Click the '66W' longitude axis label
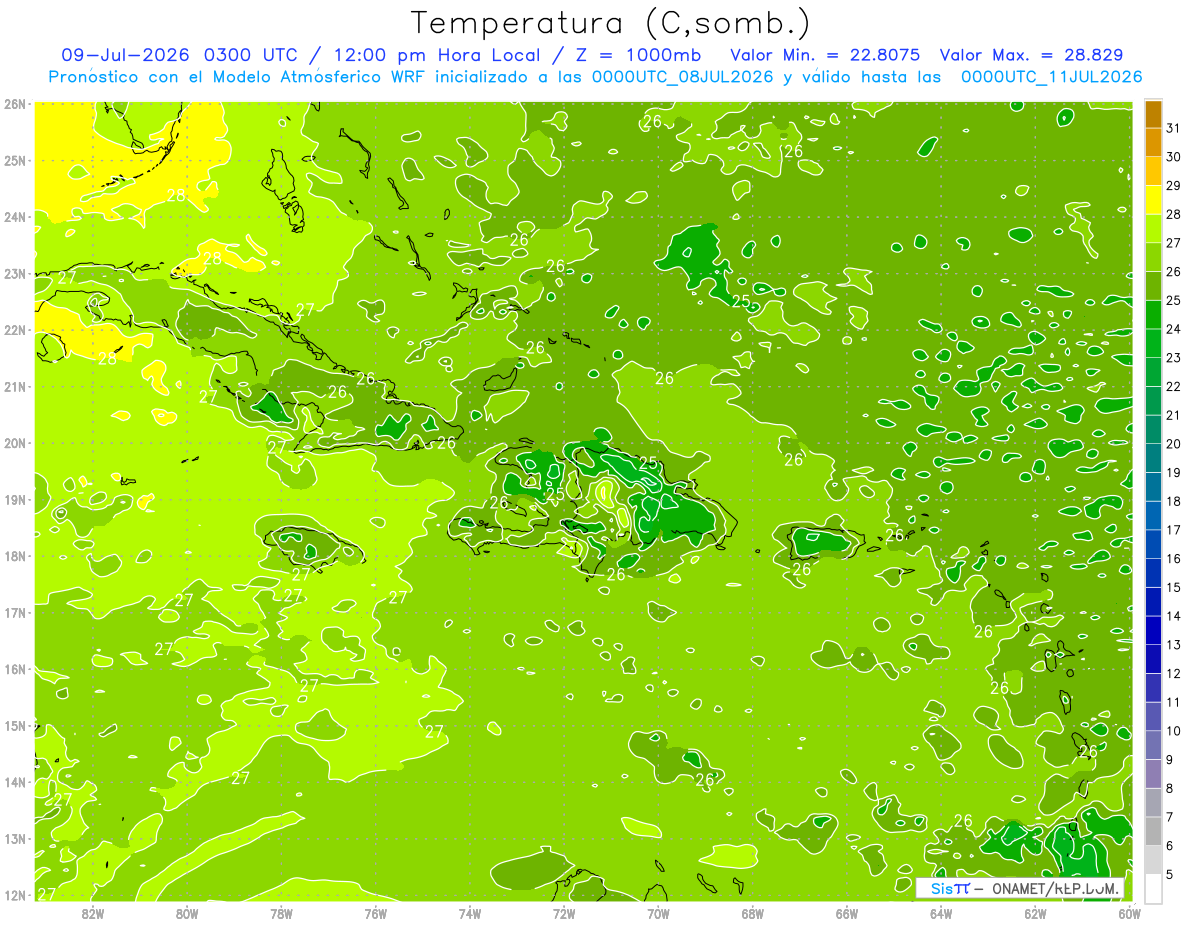 click(846, 912)
